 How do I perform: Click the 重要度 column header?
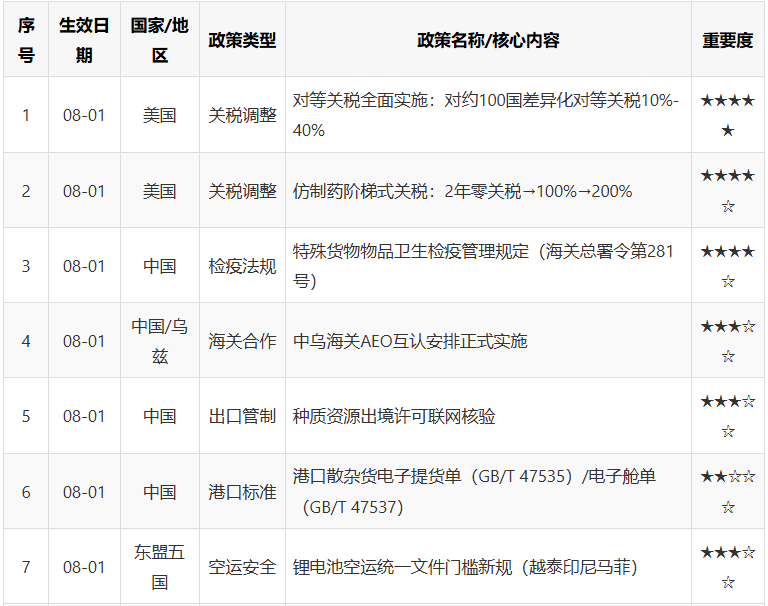pyautogui.click(x=728, y=40)
